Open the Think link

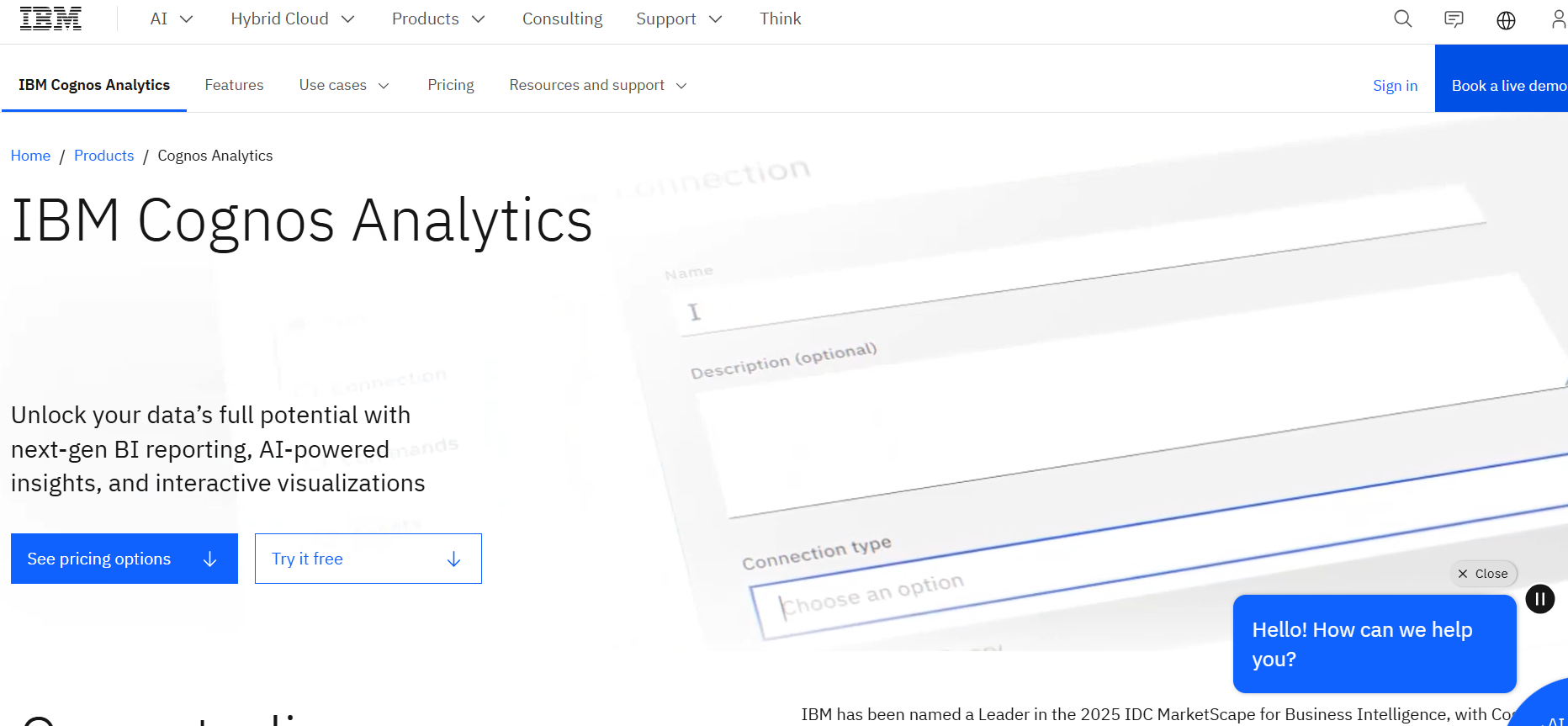780,19
